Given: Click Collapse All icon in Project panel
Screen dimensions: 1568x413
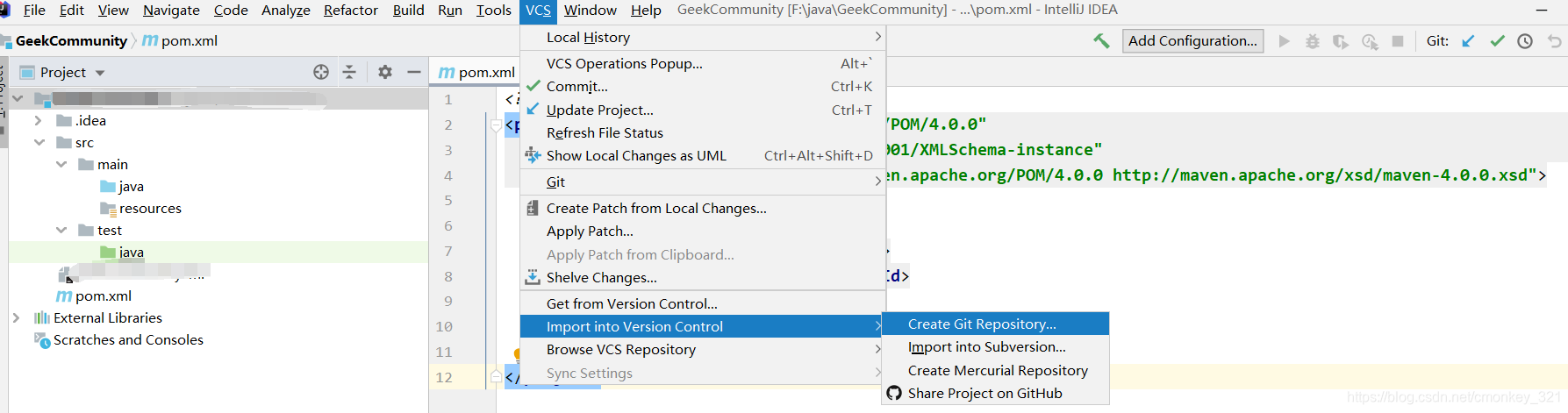Looking at the screenshot, I should [349, 72].
